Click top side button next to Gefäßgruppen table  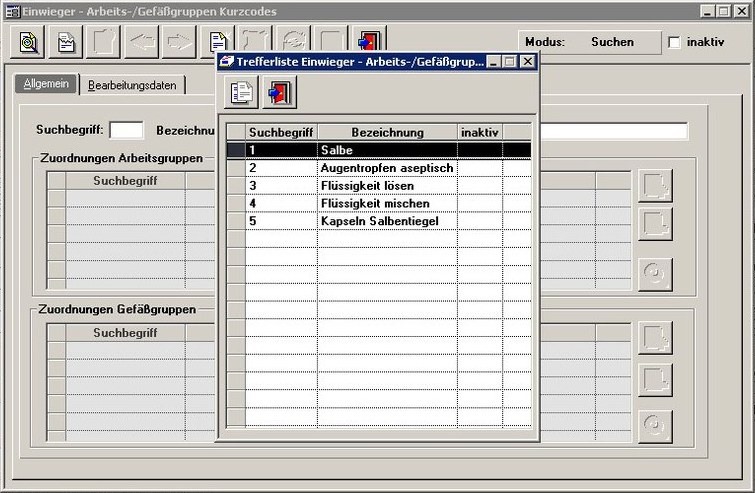[655, 338]
